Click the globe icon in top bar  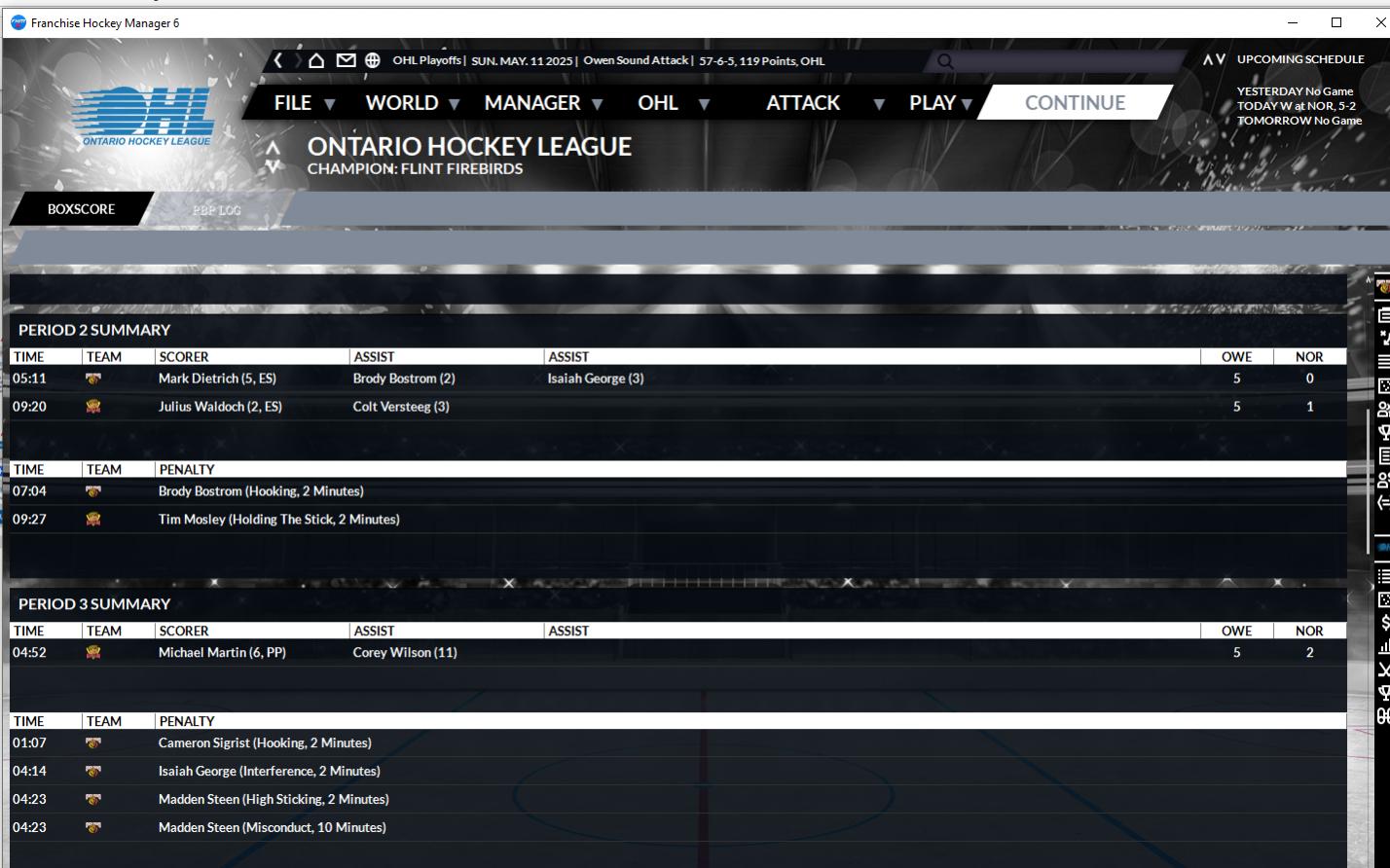[373, 60]
